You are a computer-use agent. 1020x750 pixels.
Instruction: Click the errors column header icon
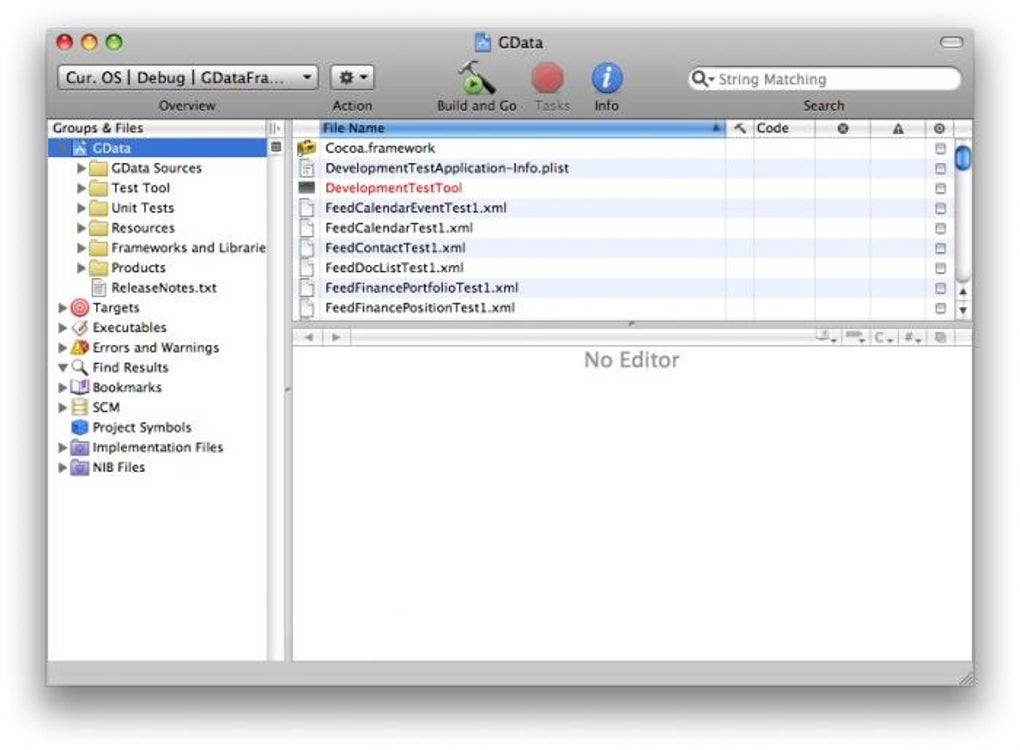[842, 129]
